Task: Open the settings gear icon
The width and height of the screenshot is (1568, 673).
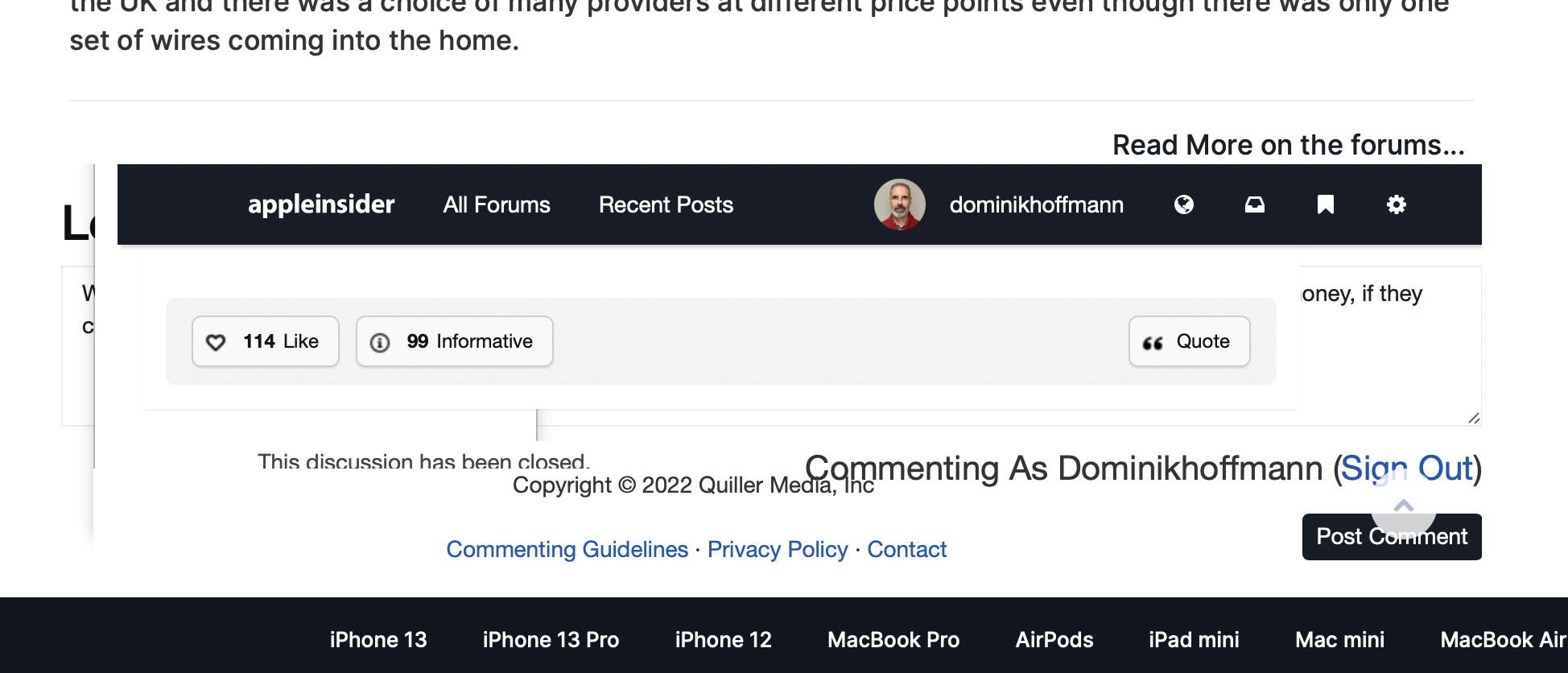Action: click(1396, 204)
